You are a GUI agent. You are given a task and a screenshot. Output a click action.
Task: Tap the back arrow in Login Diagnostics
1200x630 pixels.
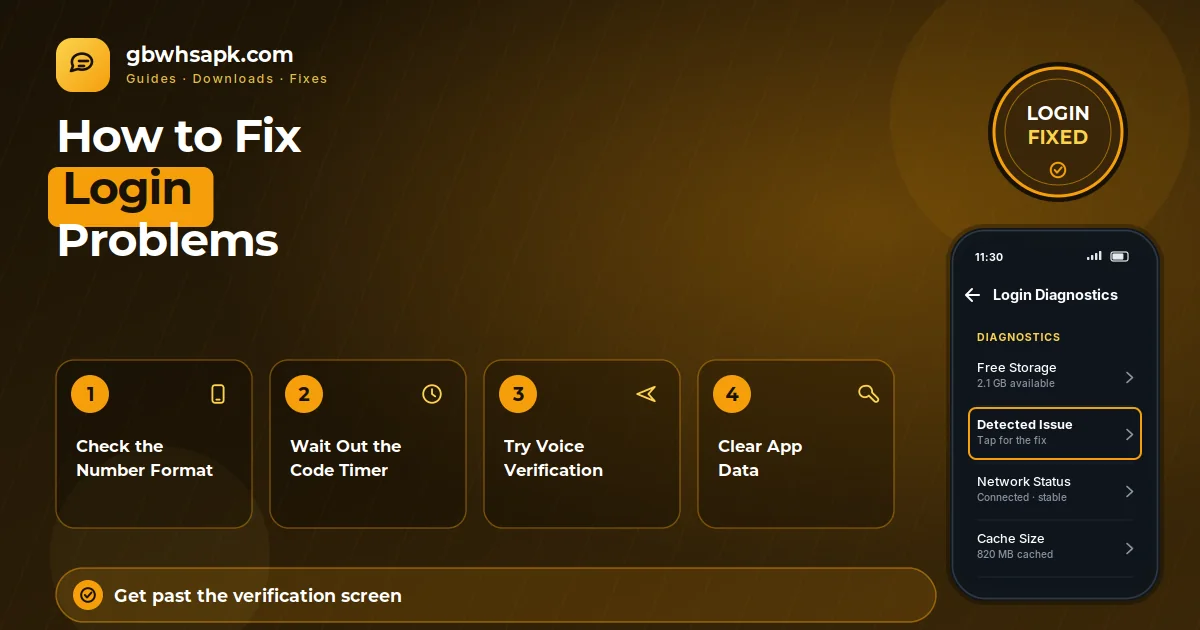[x=972, y=295]
